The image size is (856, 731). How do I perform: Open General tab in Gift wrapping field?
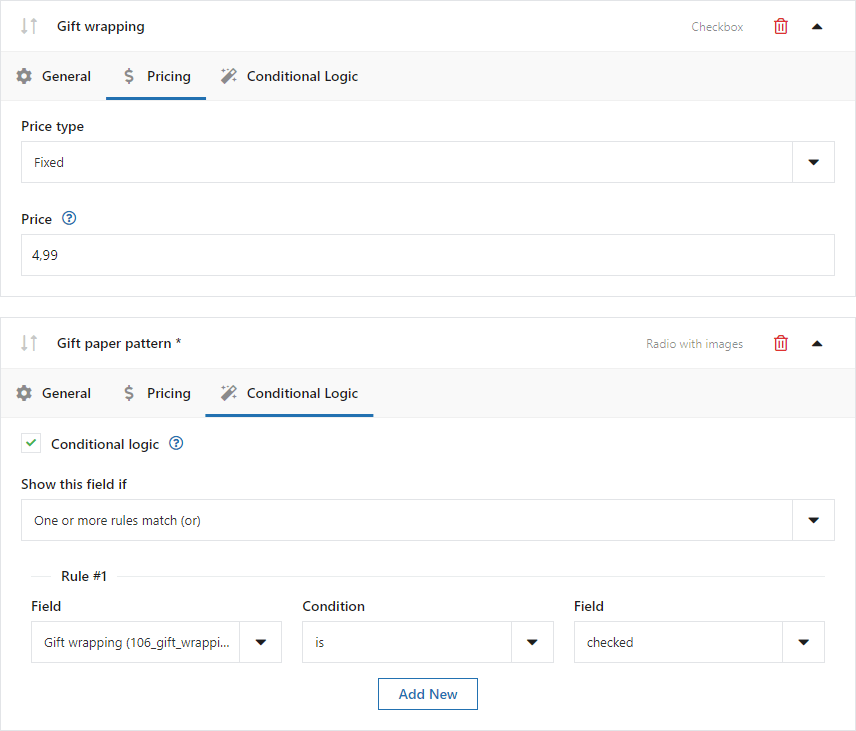54,76
